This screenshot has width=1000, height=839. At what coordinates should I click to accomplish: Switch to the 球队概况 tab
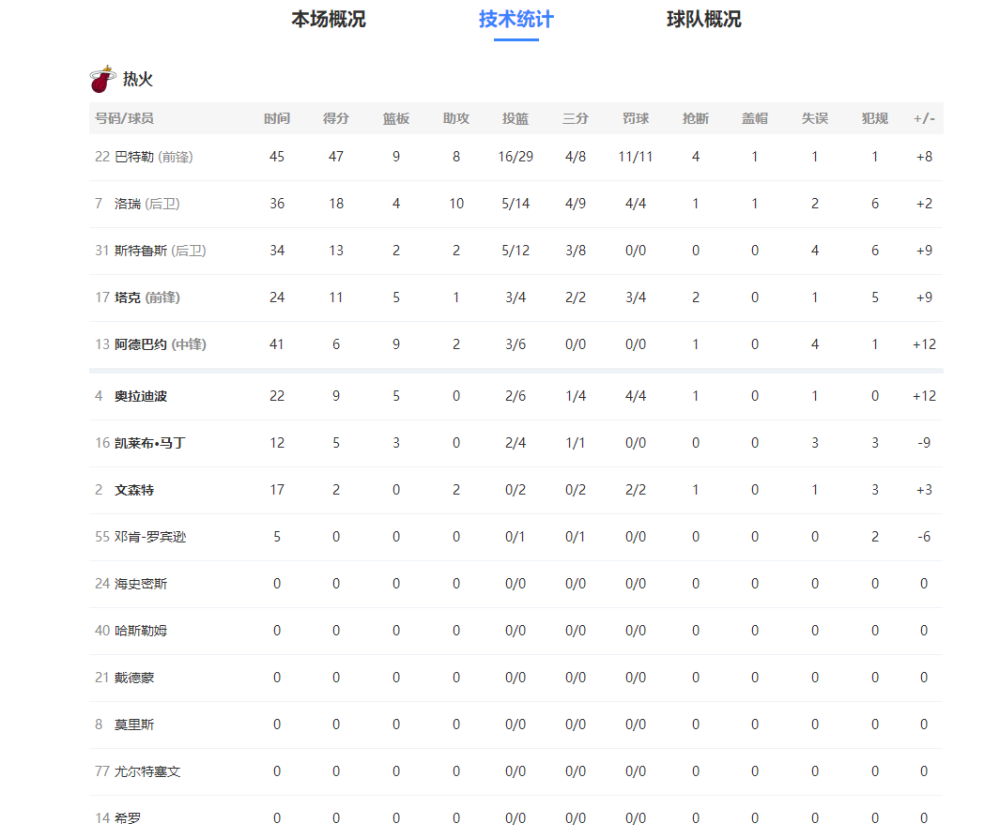(x=703, y=19)
